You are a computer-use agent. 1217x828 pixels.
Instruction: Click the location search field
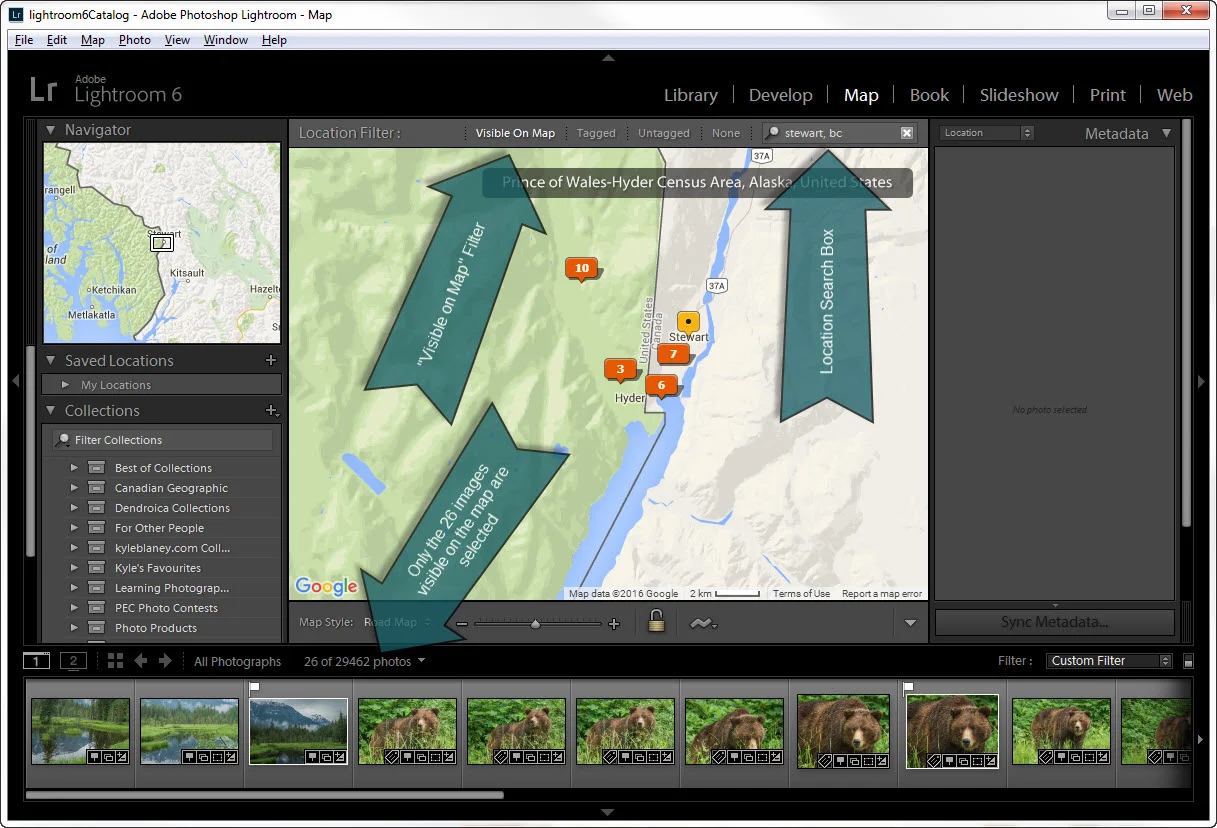tap(838, 133)
